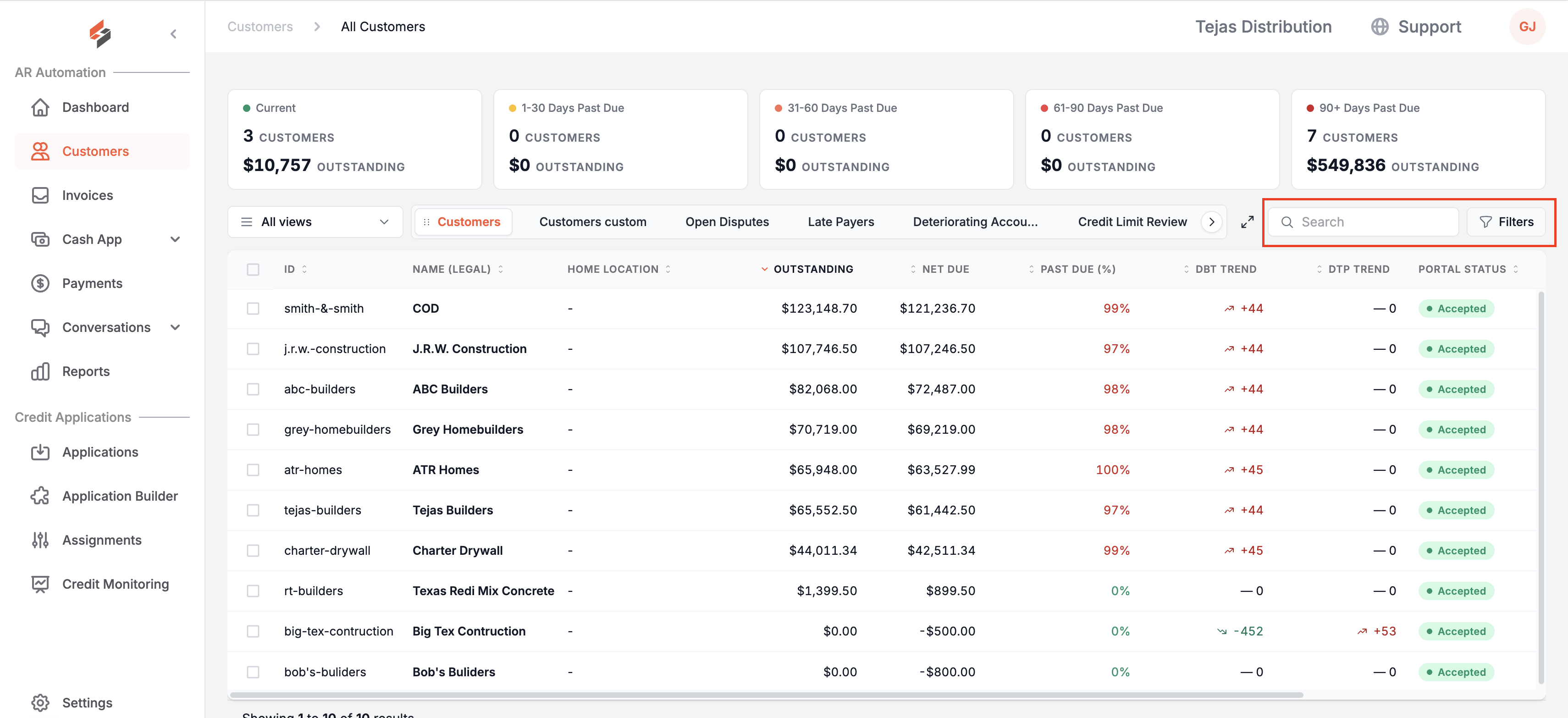Viewport: 1568px width, 718px height.
Task: Select the atr-homes row checkbox
Action: (253, 470)
